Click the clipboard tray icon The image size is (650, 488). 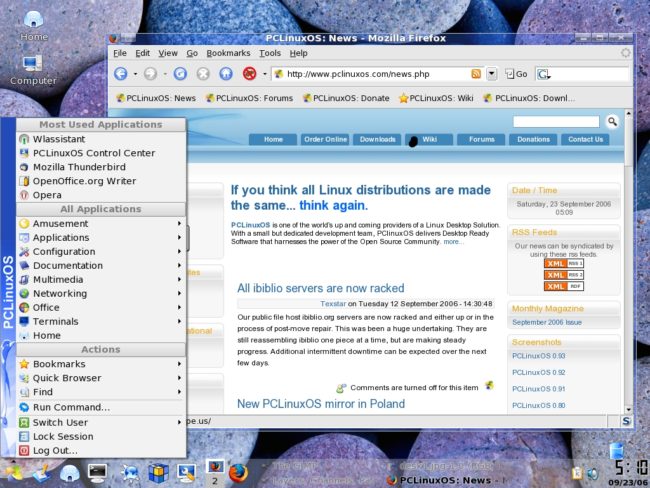[x=577, y=473]
